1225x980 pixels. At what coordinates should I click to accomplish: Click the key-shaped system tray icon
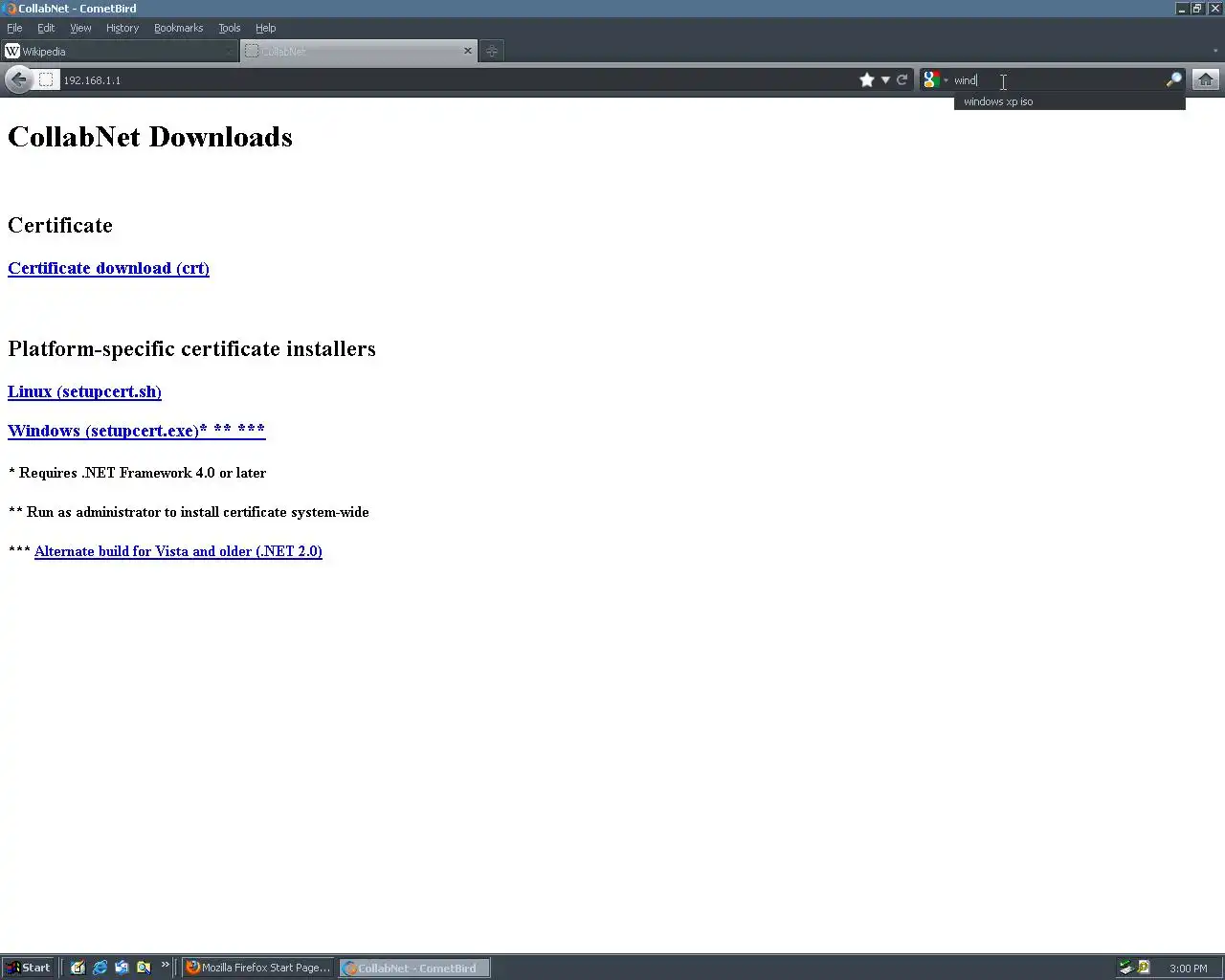click(1144, 968)
